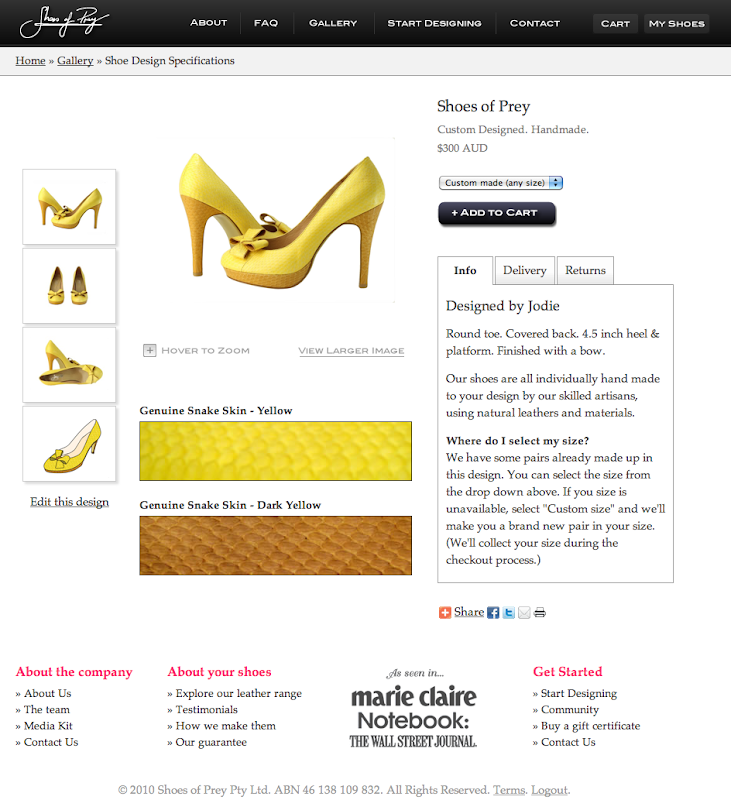Open the About menu item
Viewport: 731px width, 800px height.
209,23
